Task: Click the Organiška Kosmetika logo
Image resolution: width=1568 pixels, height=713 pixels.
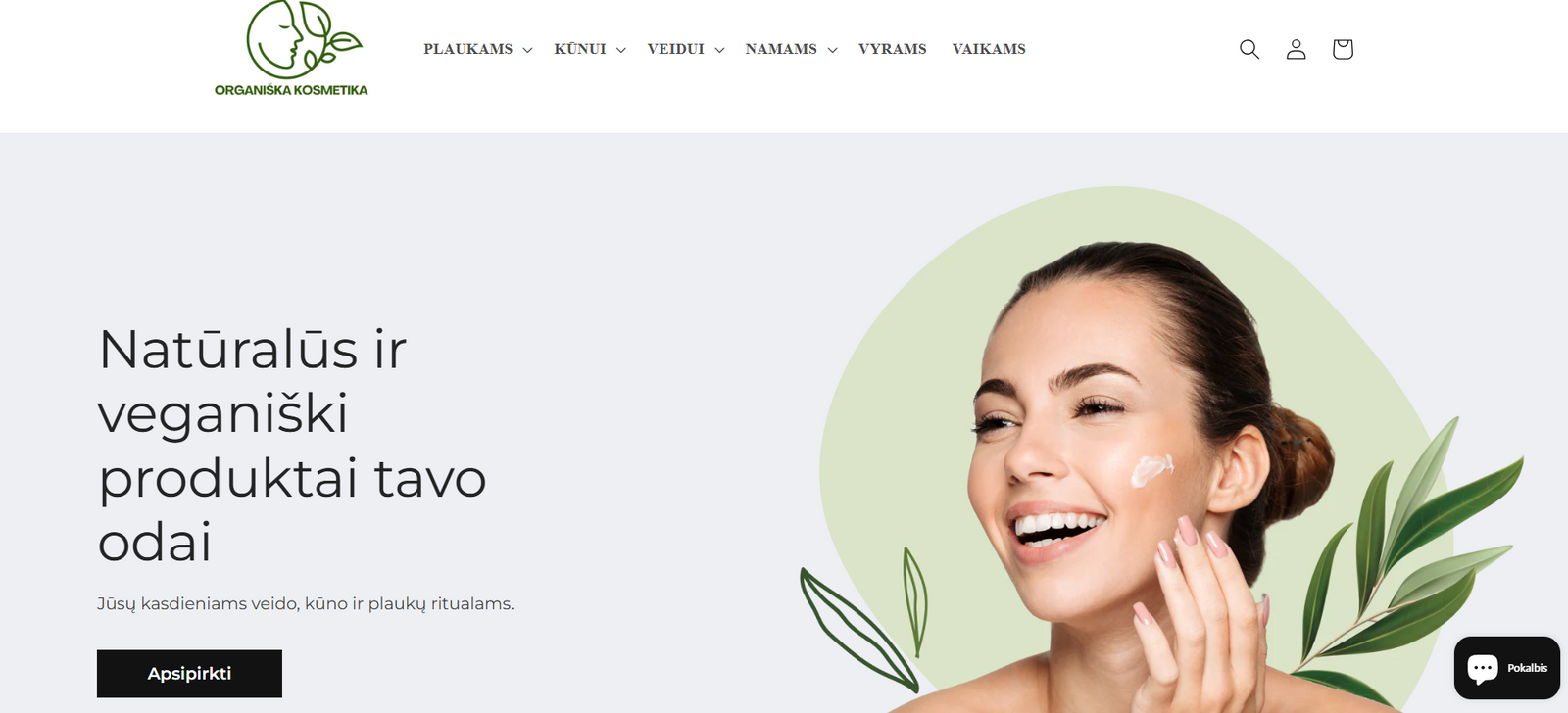Action: pyautogui.click(x=291, y=49)
